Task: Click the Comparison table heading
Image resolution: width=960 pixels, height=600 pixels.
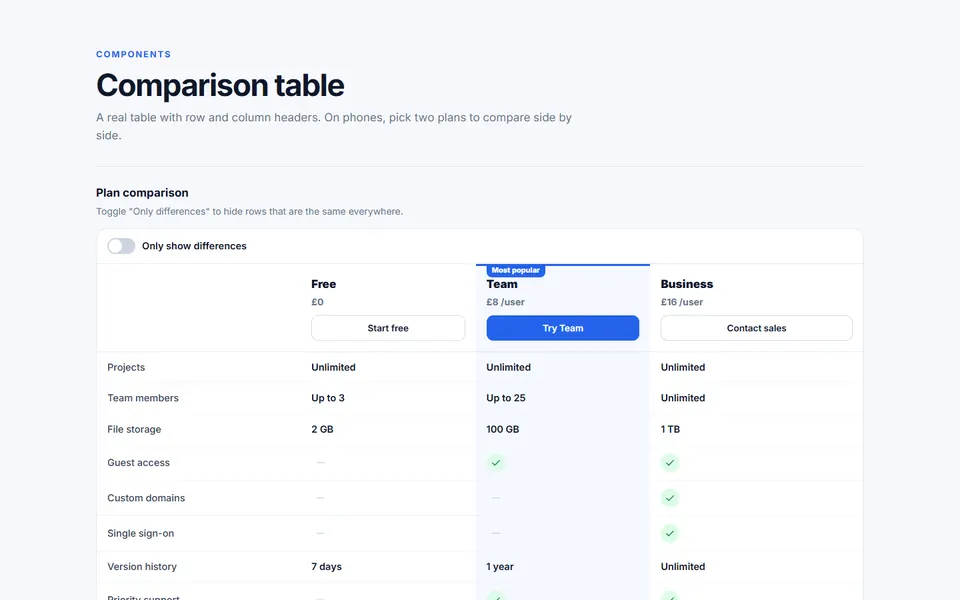Action: (x=220, y=85)
